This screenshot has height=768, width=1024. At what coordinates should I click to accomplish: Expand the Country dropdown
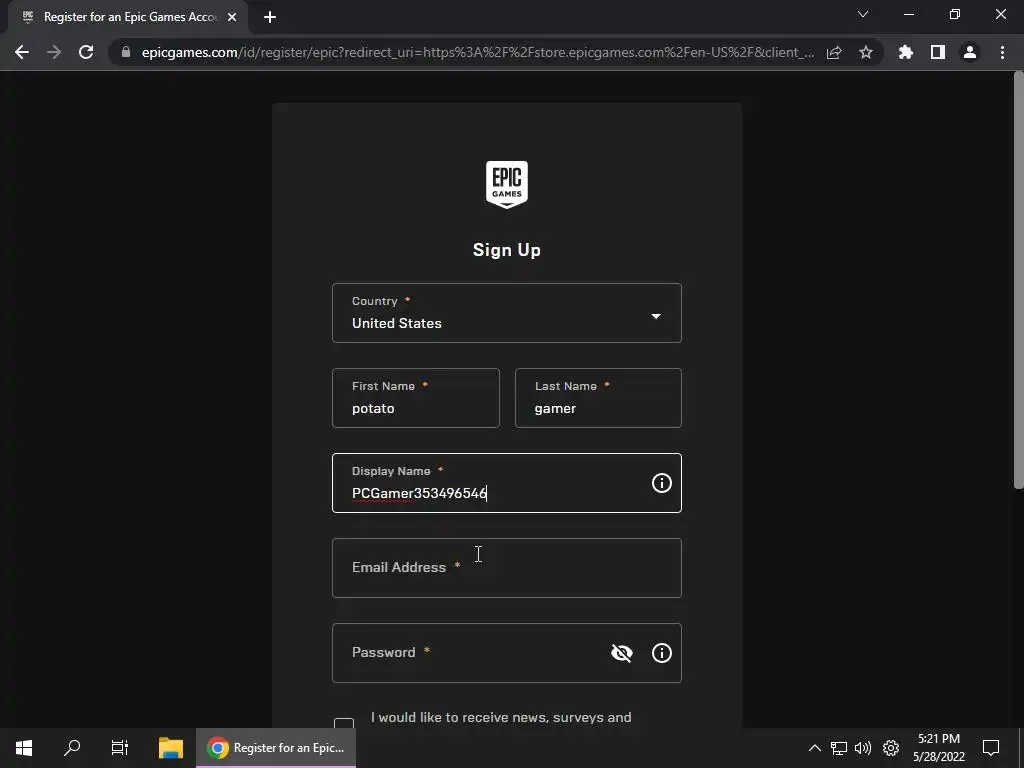pyautogui.click(x=507, y=313)
